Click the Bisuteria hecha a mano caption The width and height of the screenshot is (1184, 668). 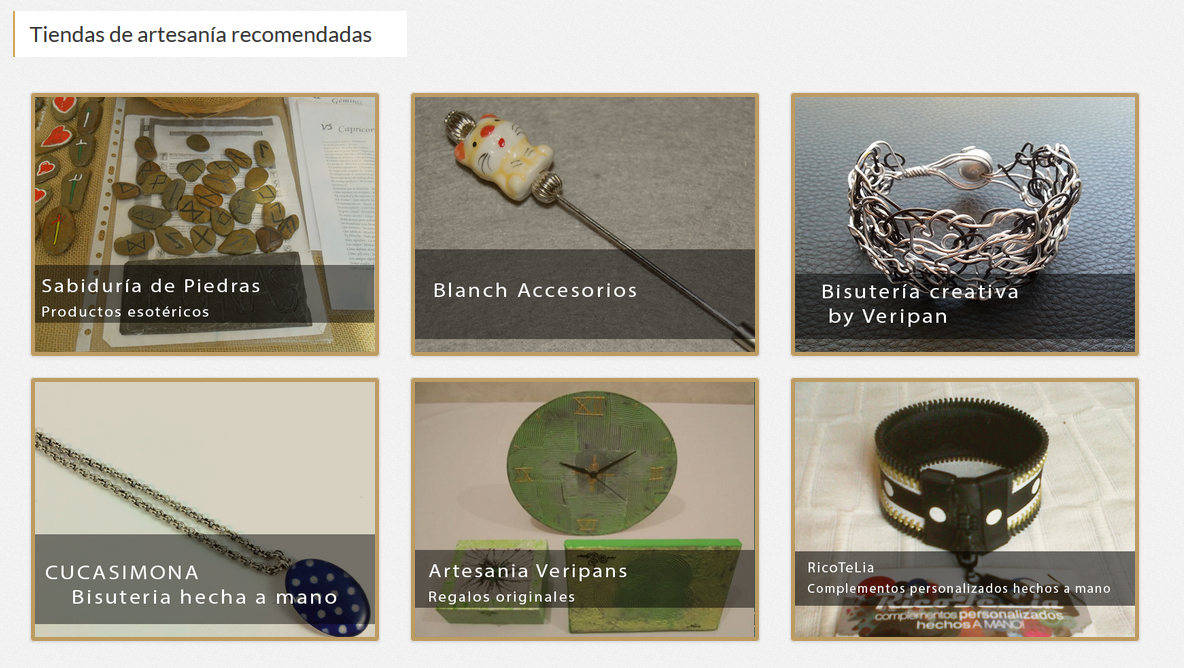(x=204, y=597)
